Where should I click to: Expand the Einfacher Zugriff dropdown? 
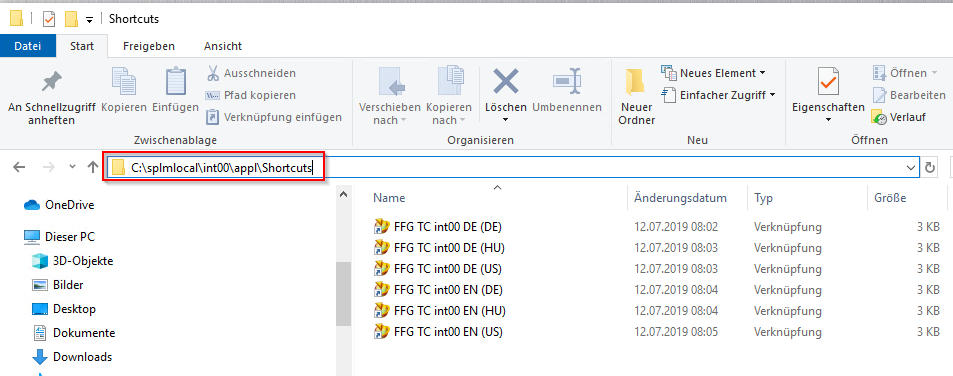pyautogui.click(x=718, y=95)
